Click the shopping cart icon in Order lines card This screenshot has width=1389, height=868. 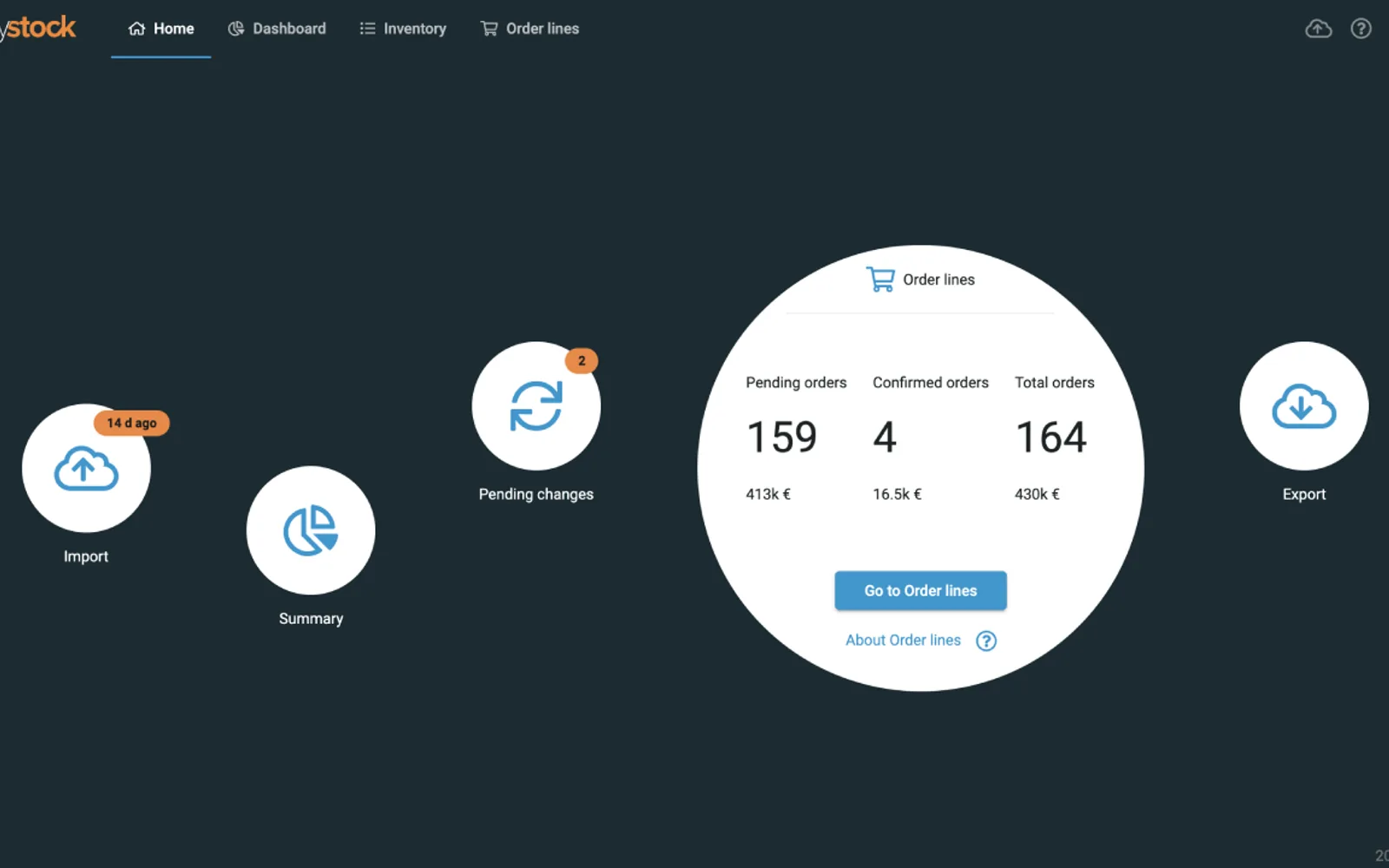tap(880, 279)
